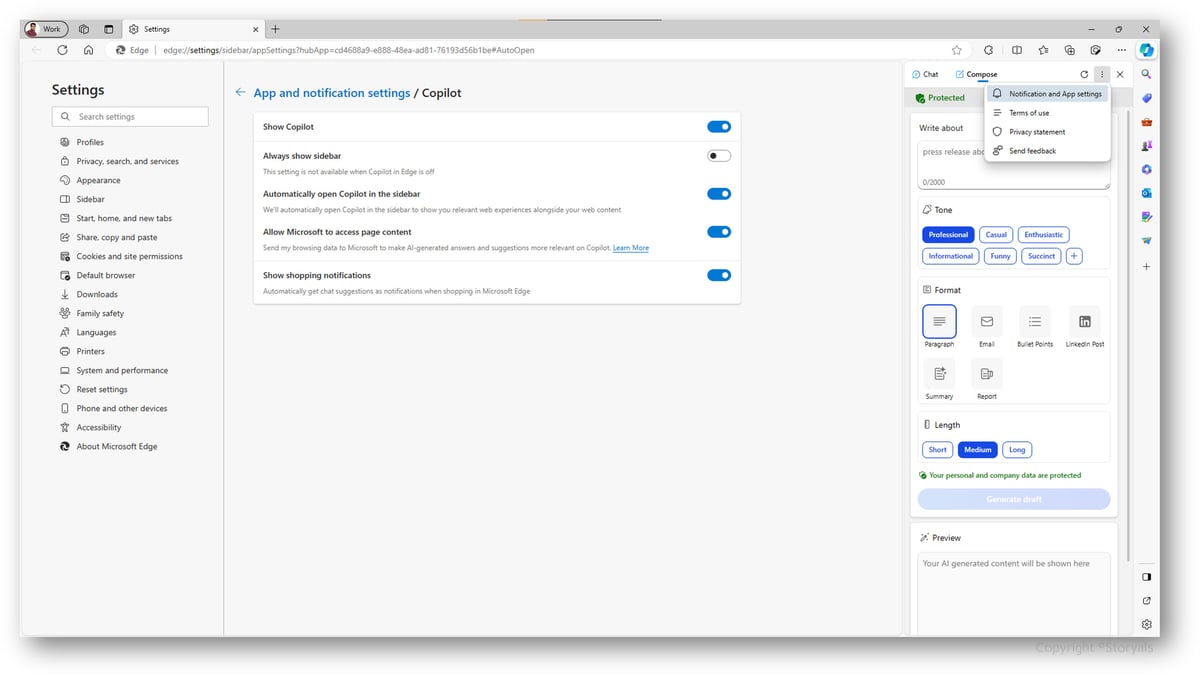Add a custom tone with plus button
The image size is (1200, 677).
[x=1074, y=256]
